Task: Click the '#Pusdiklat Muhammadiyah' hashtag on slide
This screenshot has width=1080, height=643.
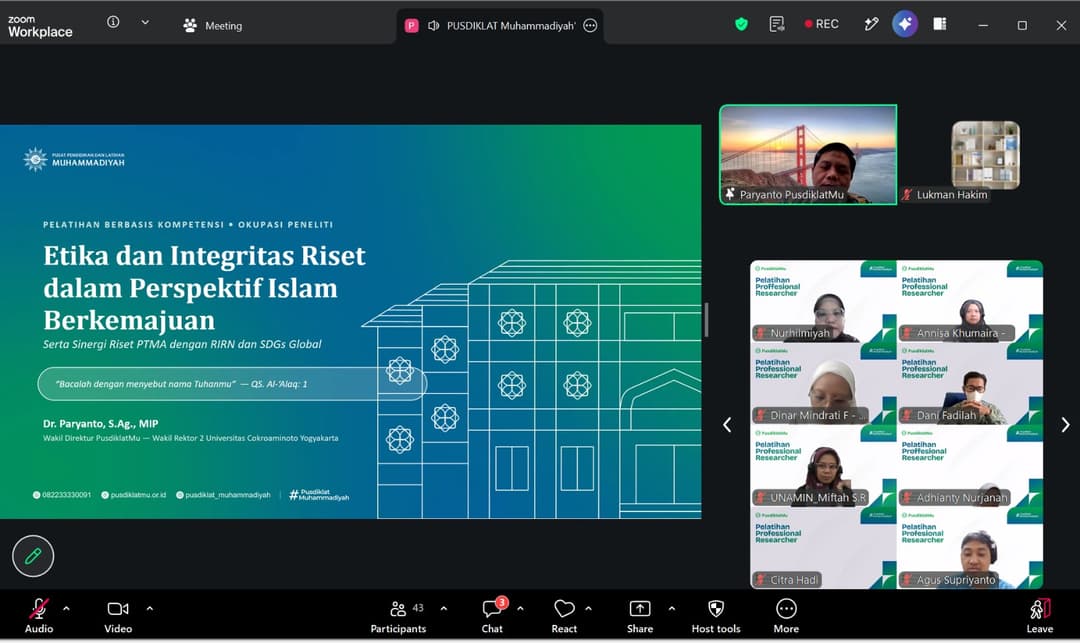Action: [x=319, y=495]
